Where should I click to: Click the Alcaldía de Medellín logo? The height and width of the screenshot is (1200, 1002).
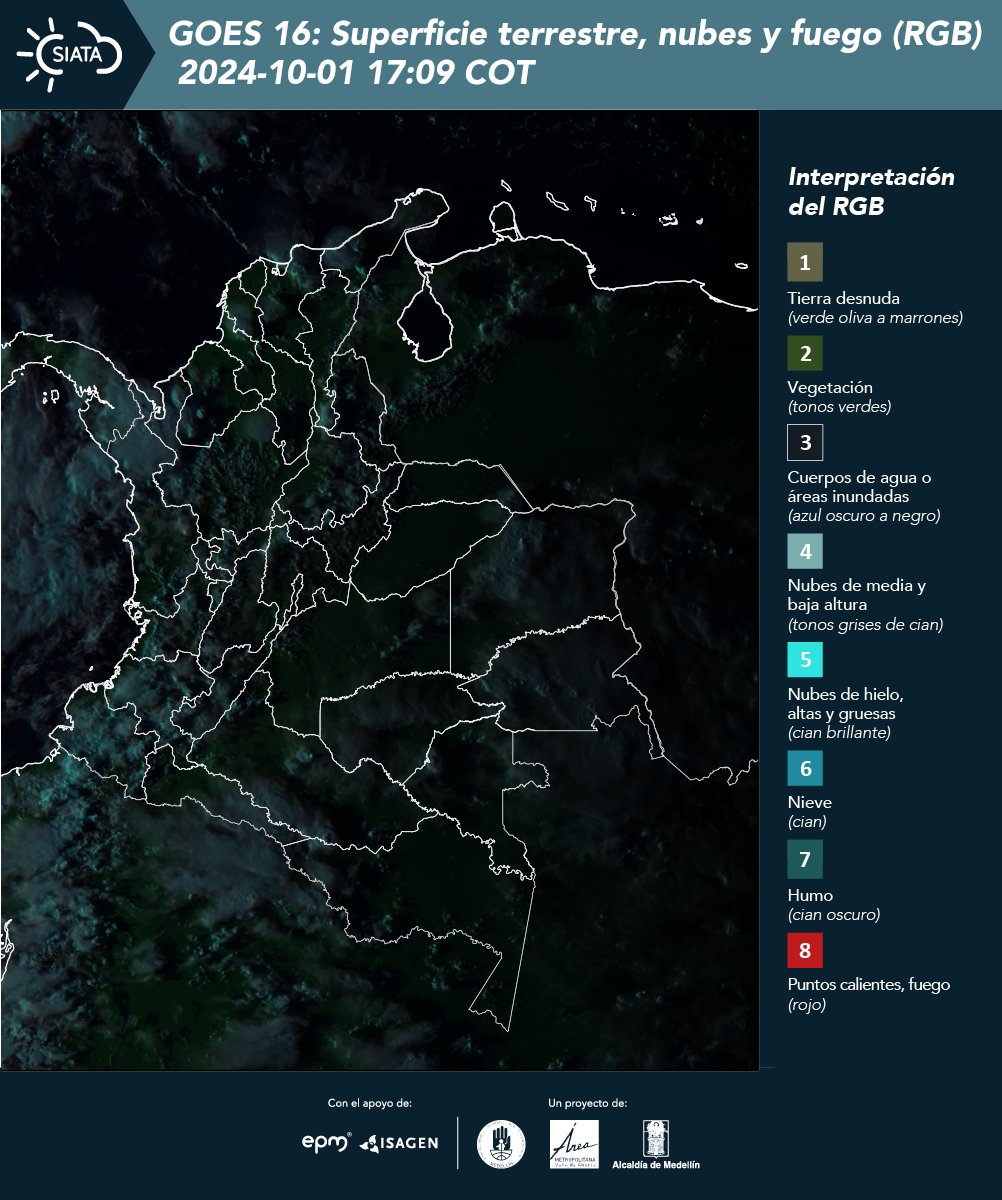(656, 1145)
